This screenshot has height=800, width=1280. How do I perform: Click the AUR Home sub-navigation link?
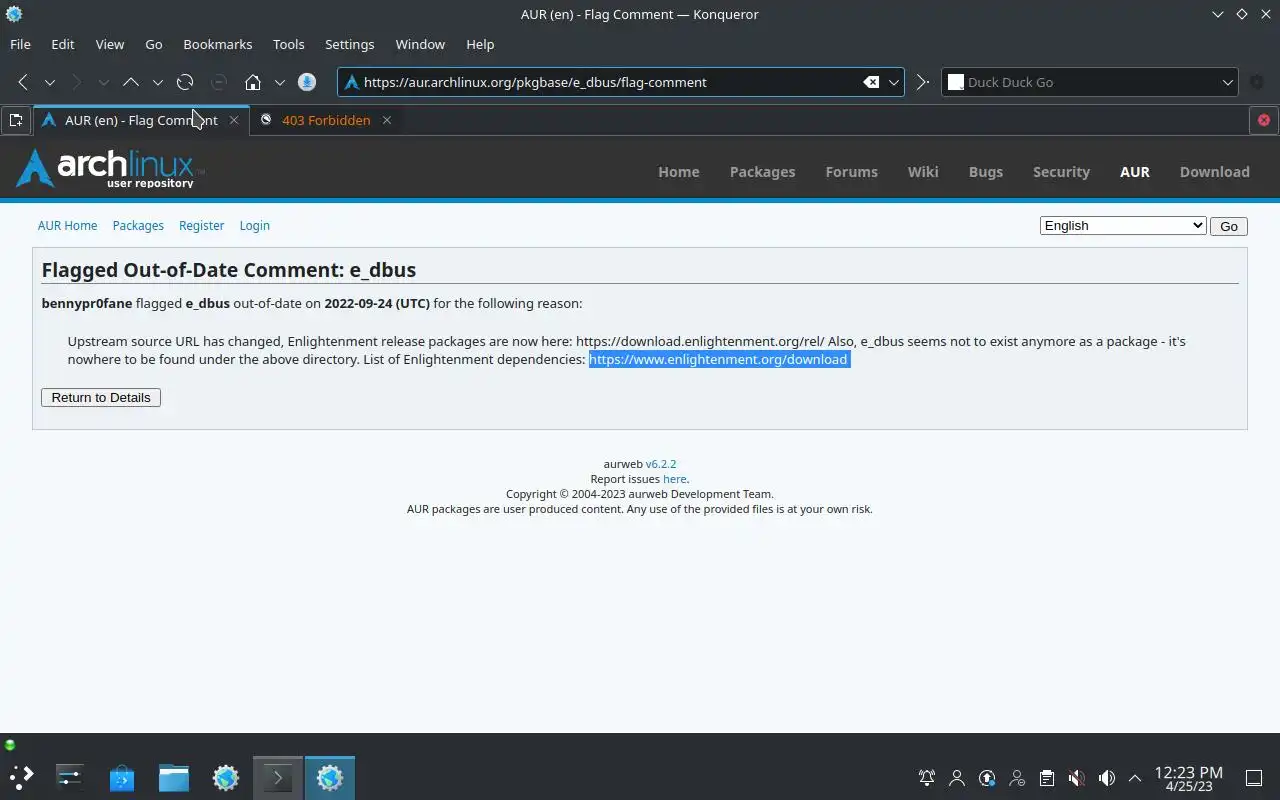click(68, 226)
